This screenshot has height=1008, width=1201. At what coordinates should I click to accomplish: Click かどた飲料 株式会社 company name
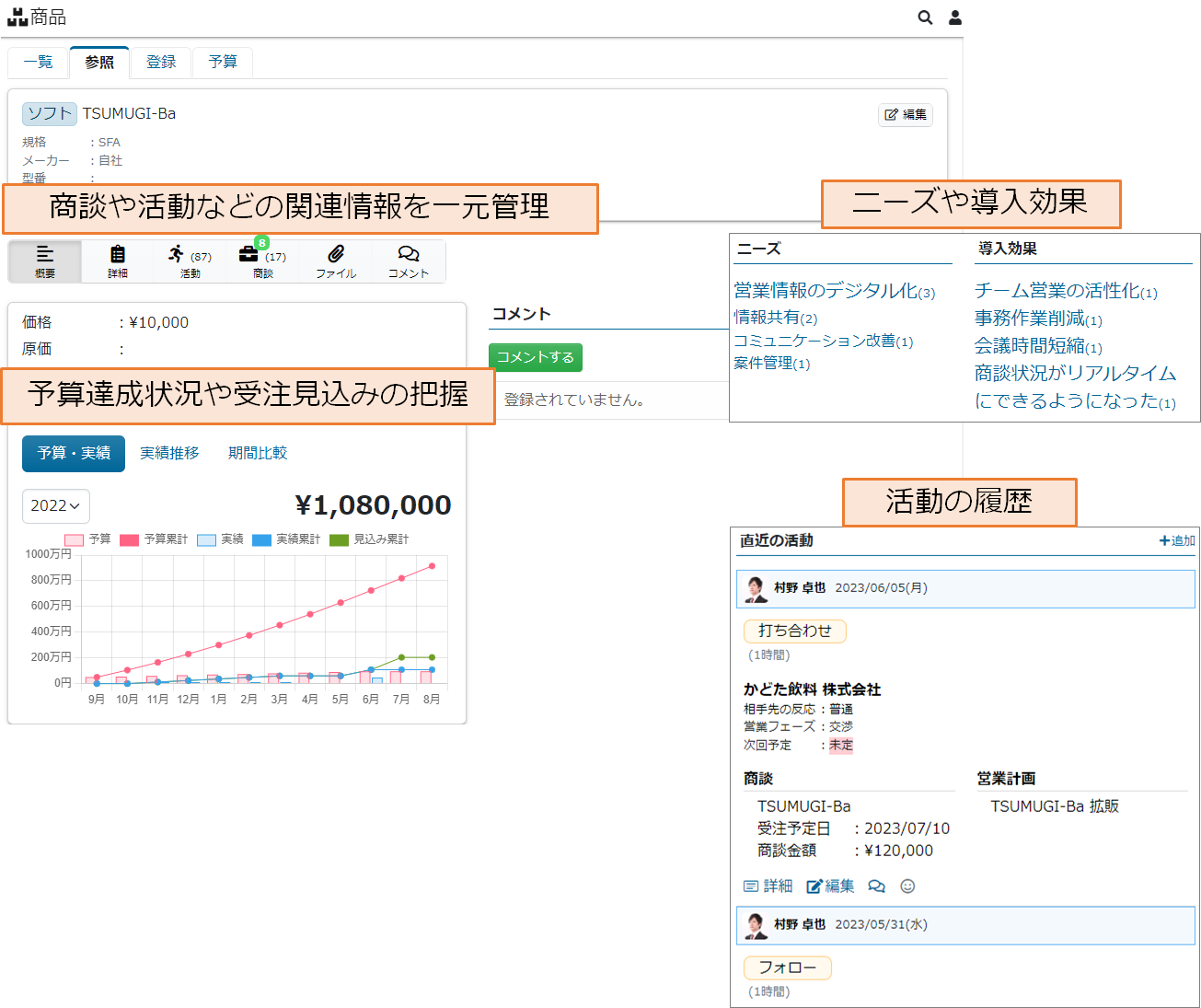coord(812,689)
